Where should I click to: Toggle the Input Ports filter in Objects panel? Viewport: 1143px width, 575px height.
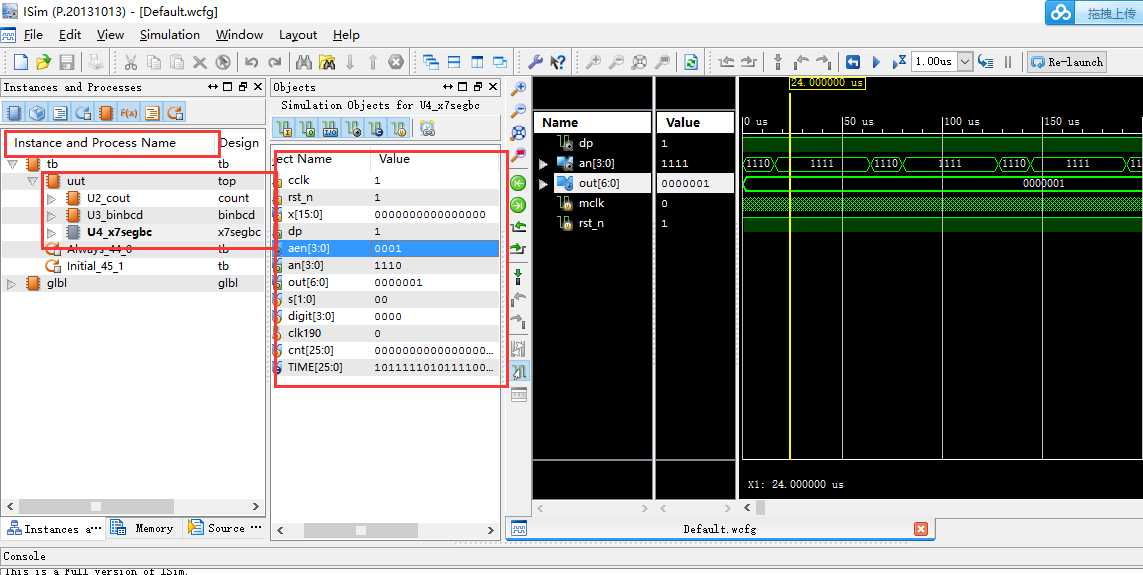point(285,129)
